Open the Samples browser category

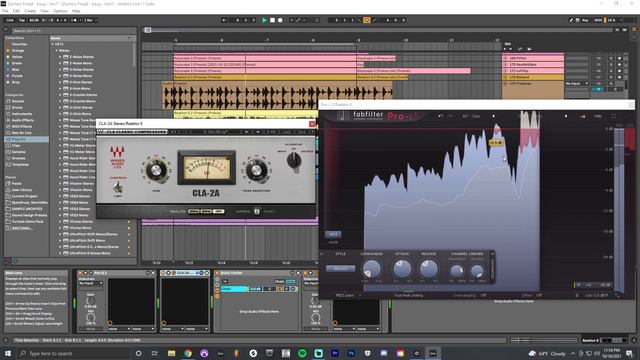18,152
